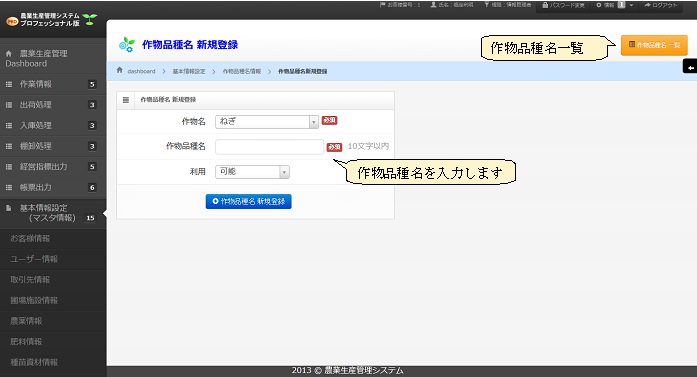The width and height of the screenshot is (697, 377).
Task: Click the お客様番号 flag item in top bar
Action: [400, 5]
